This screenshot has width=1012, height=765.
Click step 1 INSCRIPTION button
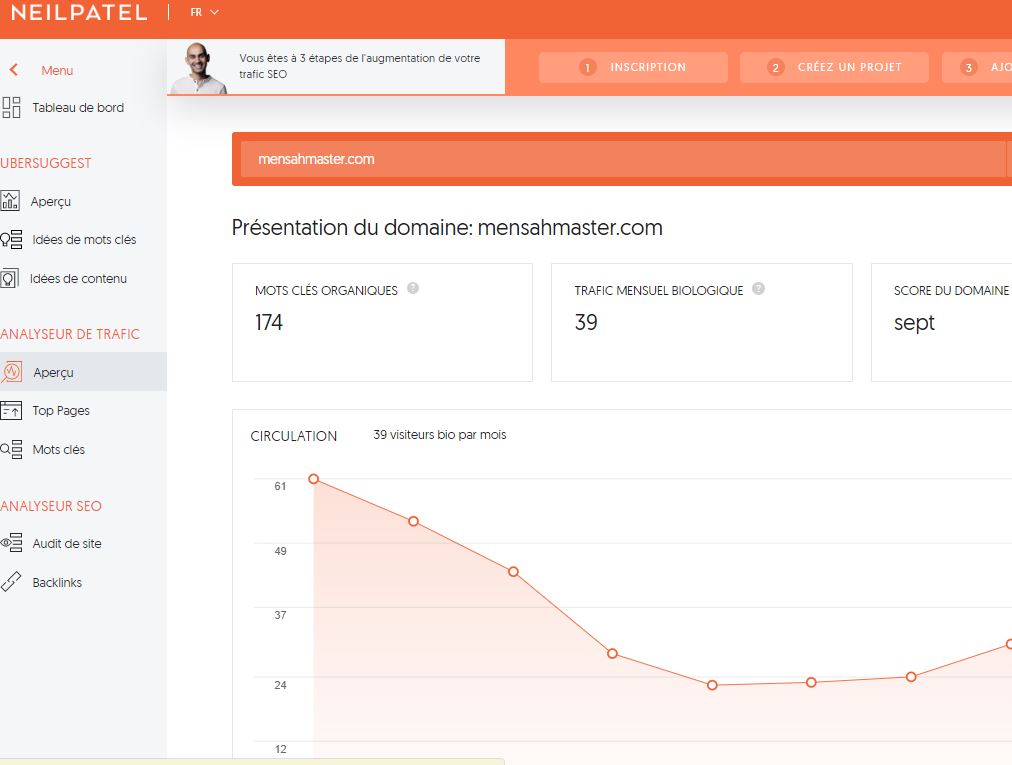click(633, 67)
